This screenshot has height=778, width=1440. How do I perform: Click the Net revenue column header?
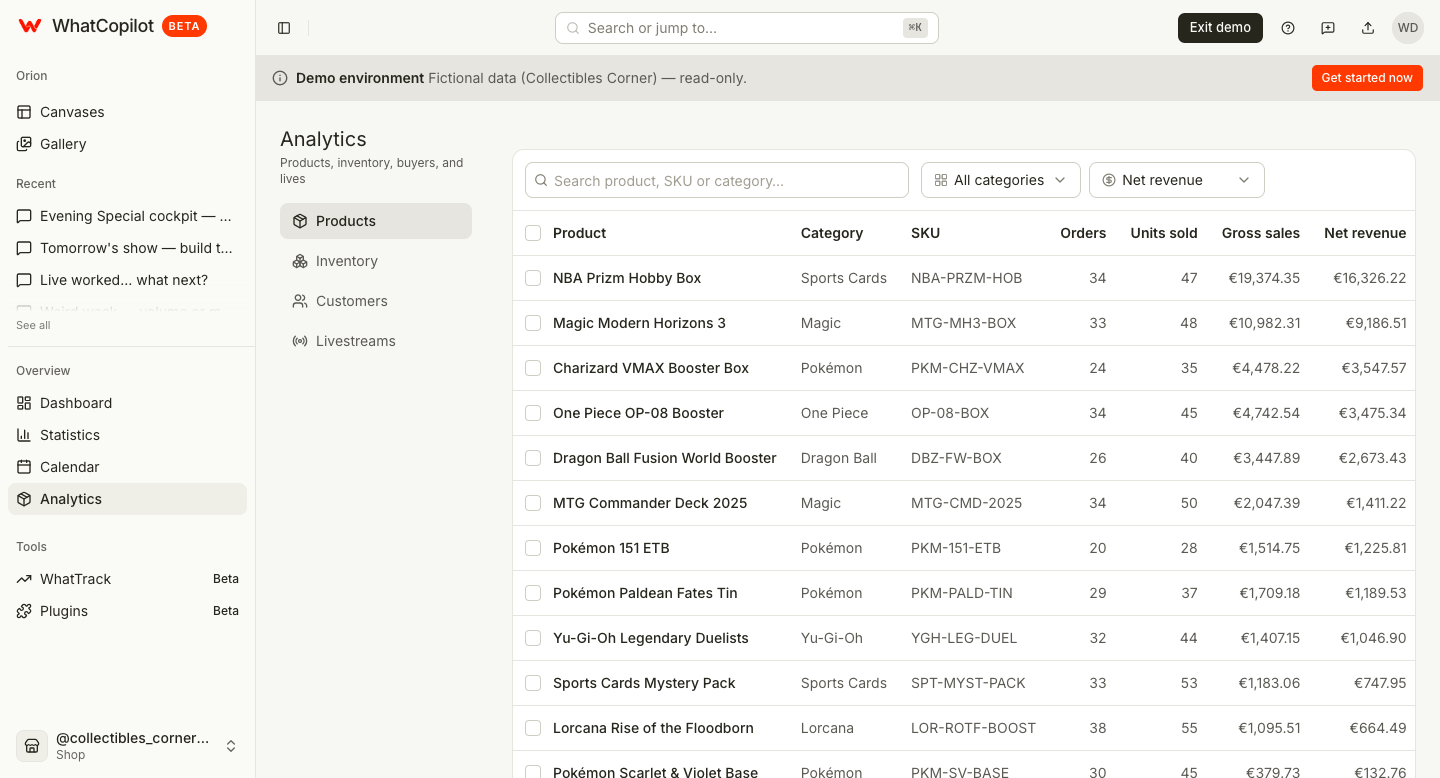click(x=1365, y=233)
